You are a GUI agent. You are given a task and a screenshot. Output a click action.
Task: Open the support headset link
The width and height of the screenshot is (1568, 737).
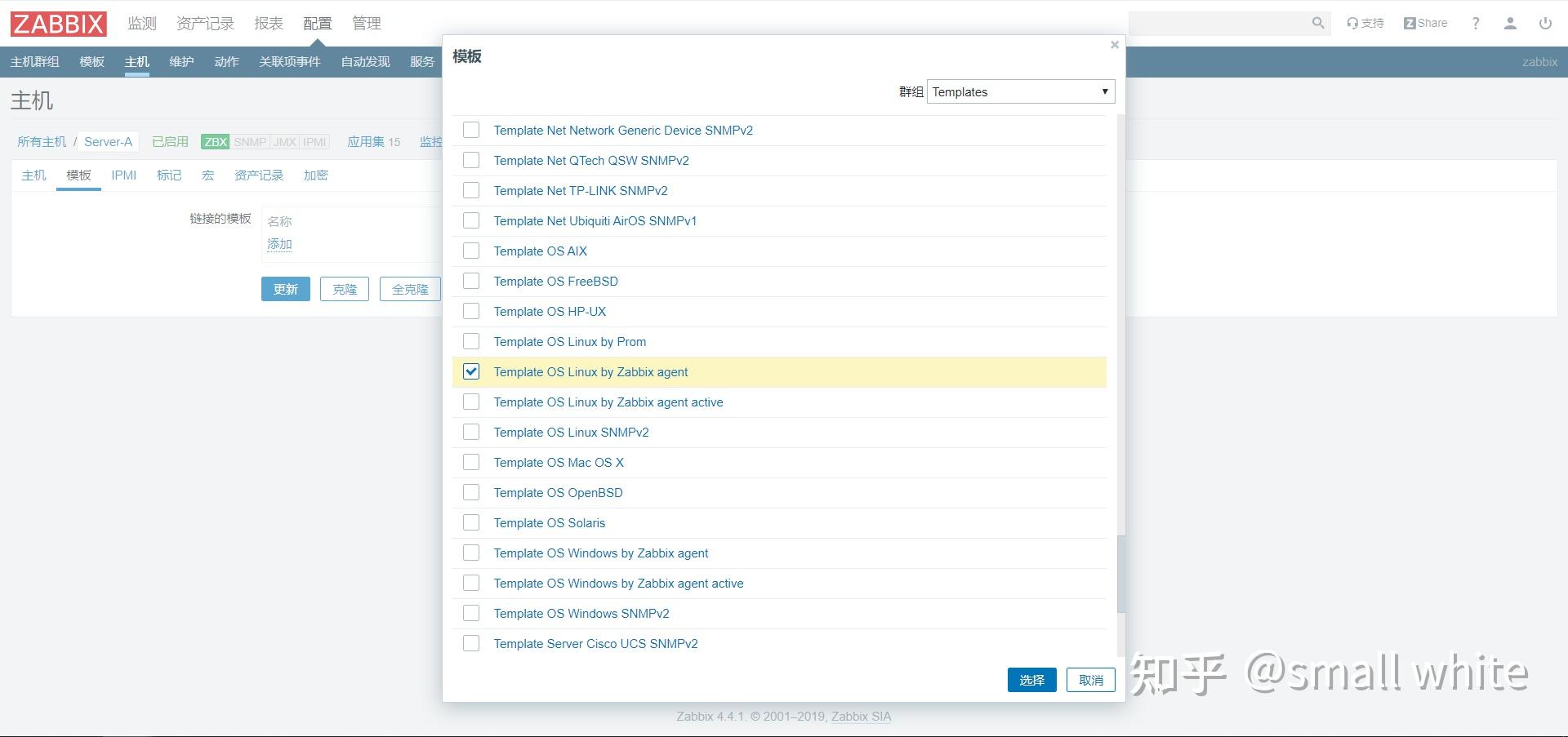click(x=1365, y=23)
